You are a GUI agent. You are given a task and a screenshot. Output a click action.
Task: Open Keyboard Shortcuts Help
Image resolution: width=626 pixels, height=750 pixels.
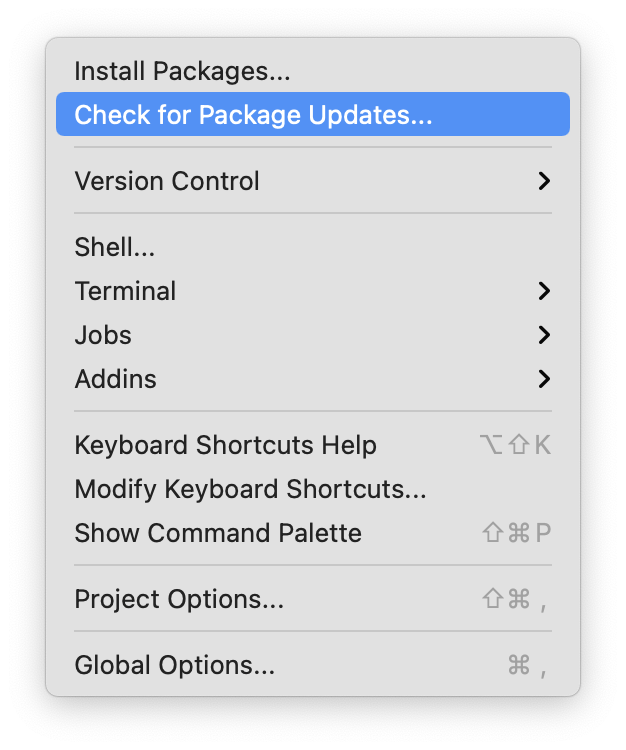coord(225,445)
